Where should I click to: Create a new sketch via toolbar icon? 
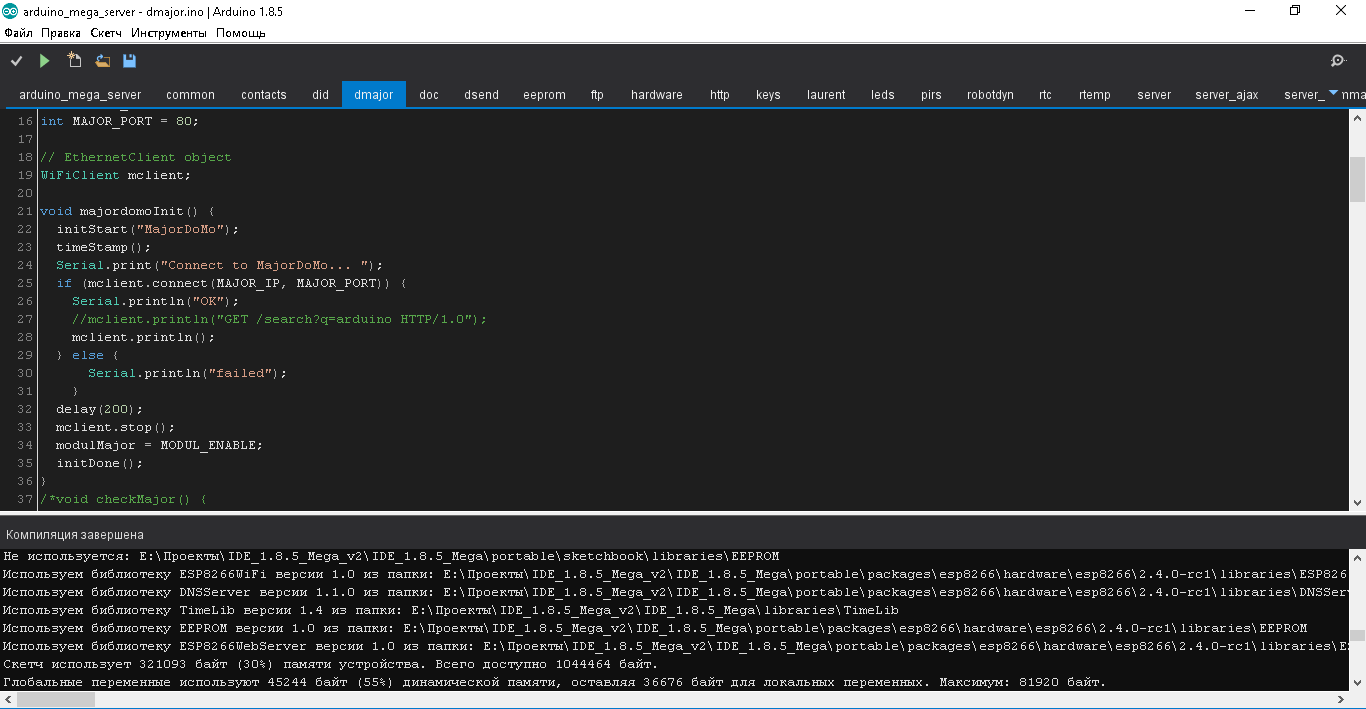click(x=74, y=61)
